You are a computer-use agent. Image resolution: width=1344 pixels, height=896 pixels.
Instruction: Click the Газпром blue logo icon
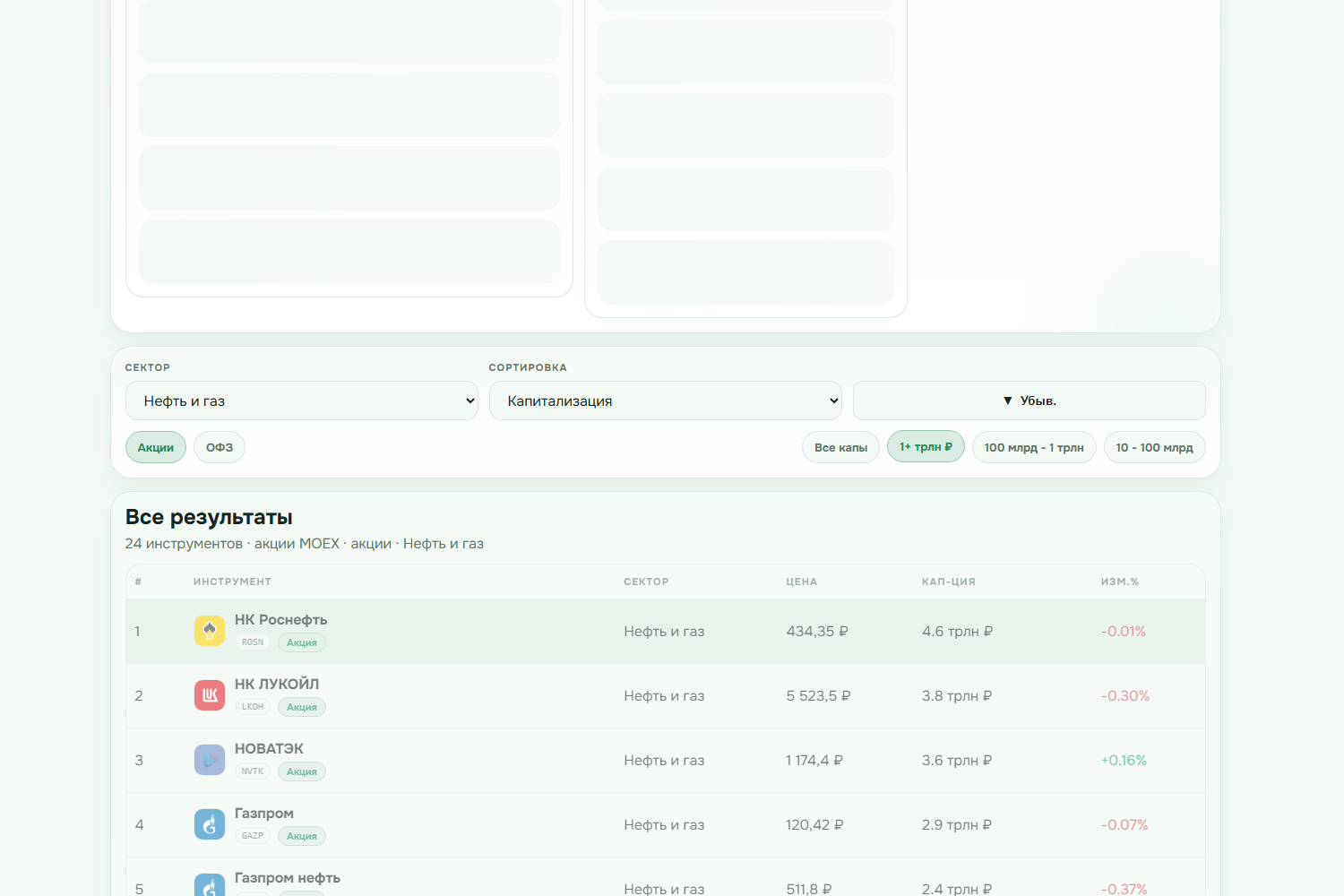(x=210, y=824)
